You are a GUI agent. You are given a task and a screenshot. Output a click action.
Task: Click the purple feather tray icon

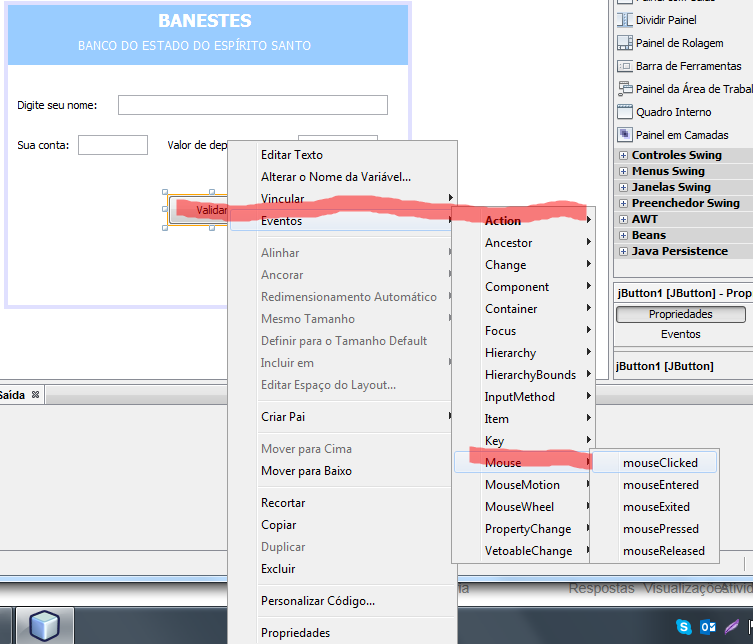click(731, 627)
